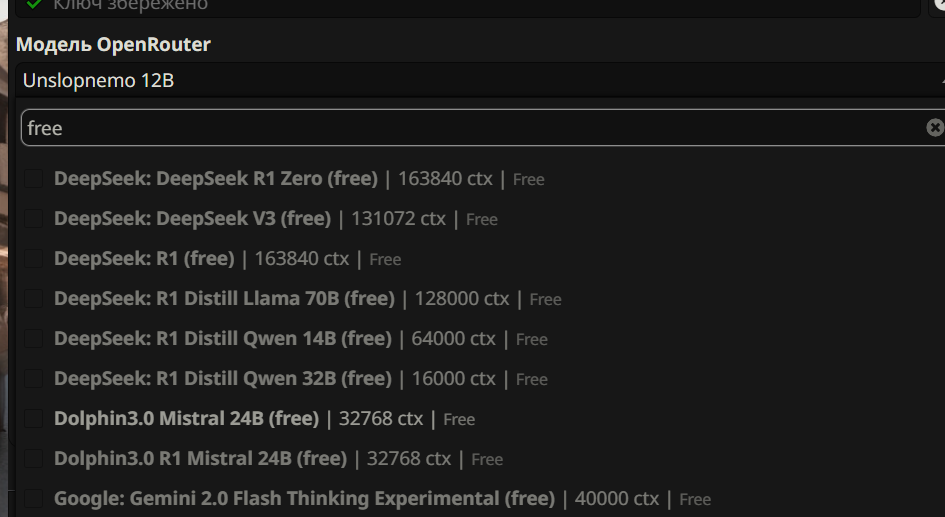The image size is (945, 517).
Task: Tick checkbox beside DeepSeek V3 (free)
Action: tap(33, 219)
